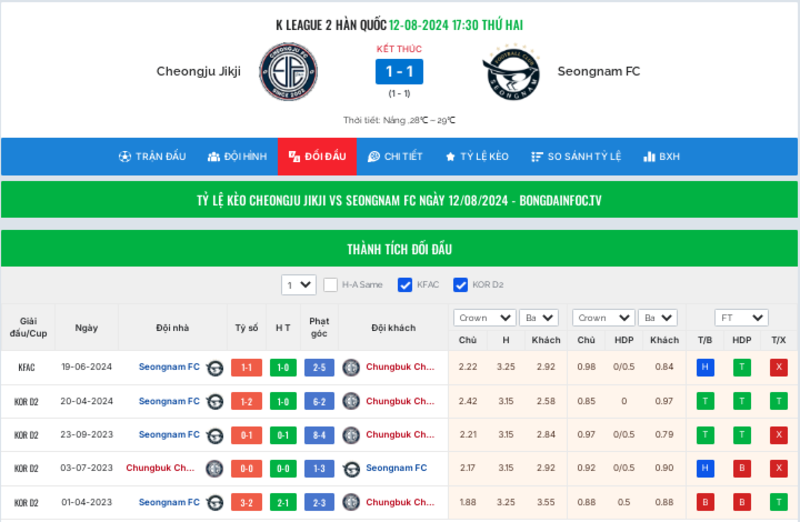800x522 pixels.
Task: Uncheck the KFAC filter checkbox
Action: (405, 285)
